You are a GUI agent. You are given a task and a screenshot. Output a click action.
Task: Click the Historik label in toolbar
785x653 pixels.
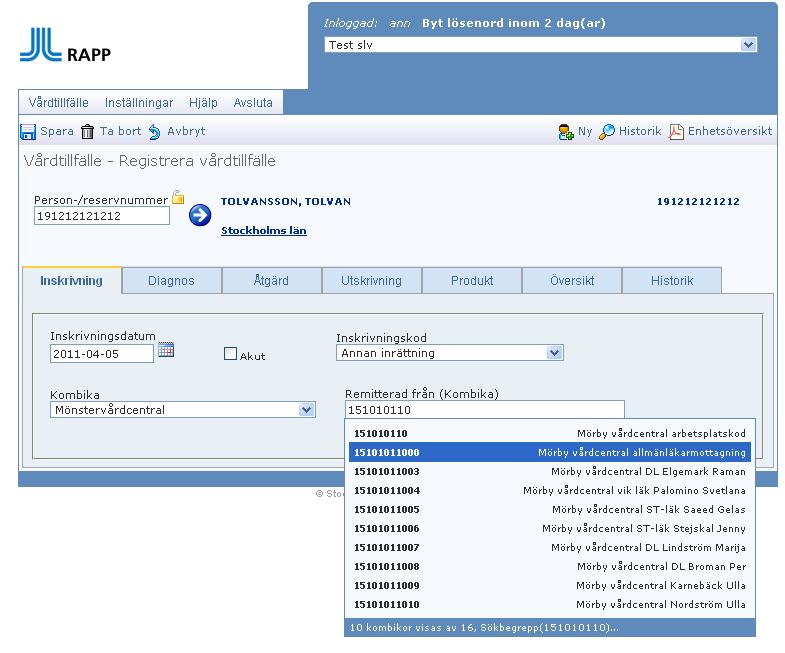[x=640, y=131]
